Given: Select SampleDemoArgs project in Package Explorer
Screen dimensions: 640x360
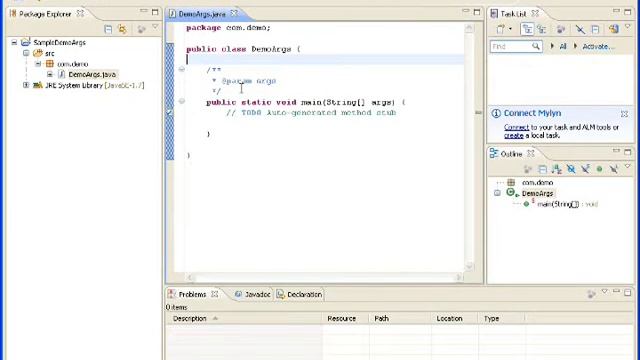Looking at the screenshot, I should tap(59, 42).
